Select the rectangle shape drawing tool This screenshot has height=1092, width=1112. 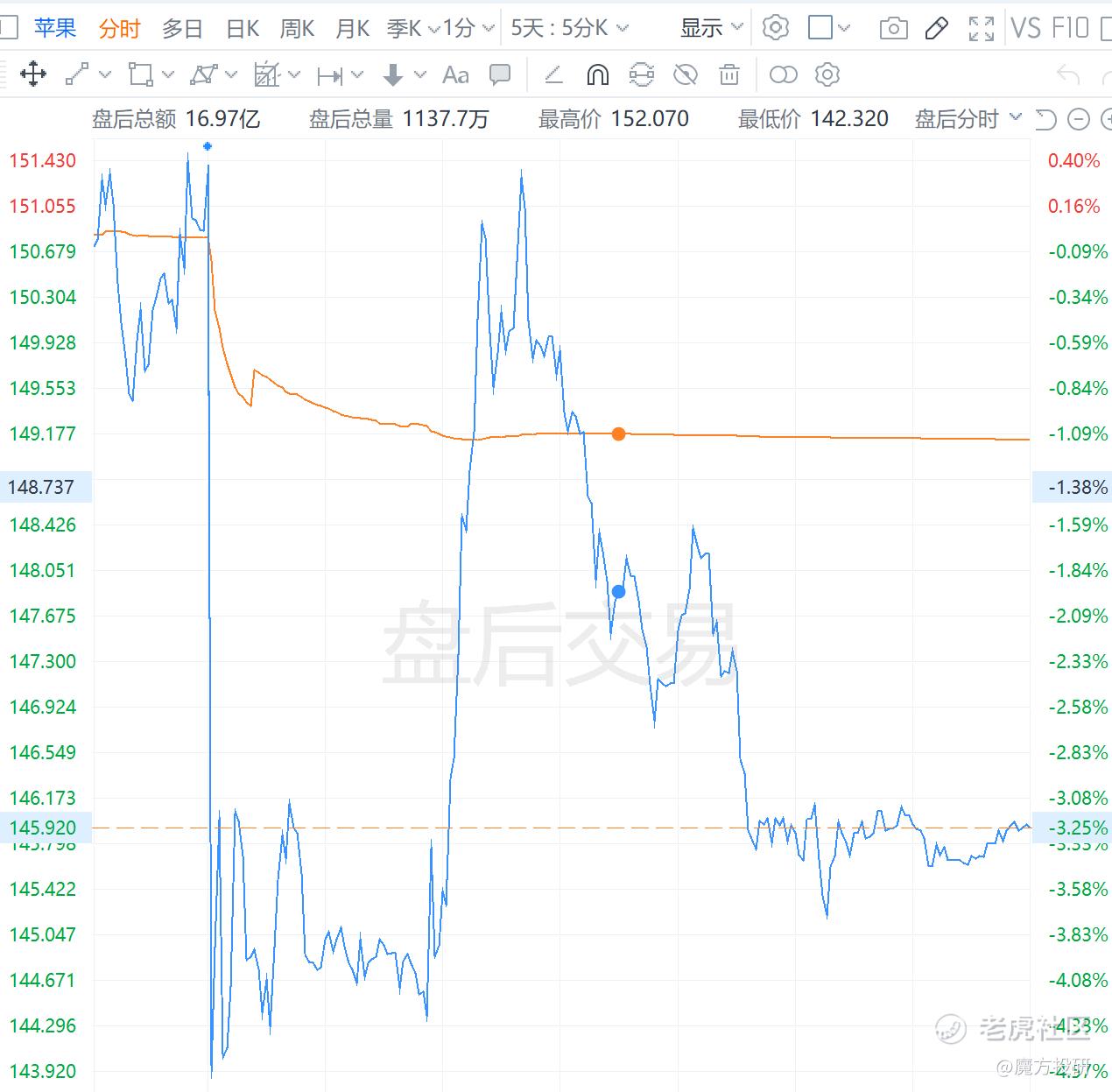coord(140,74)
